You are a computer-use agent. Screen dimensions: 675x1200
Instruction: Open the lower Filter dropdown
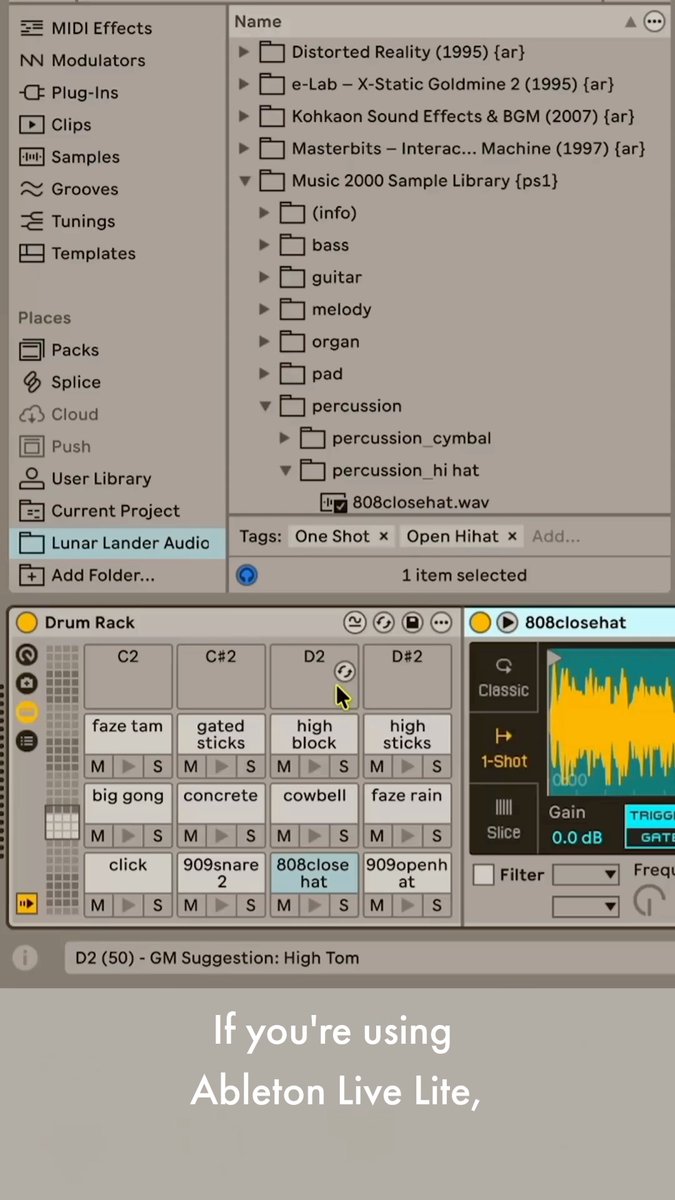click(586, 906)
